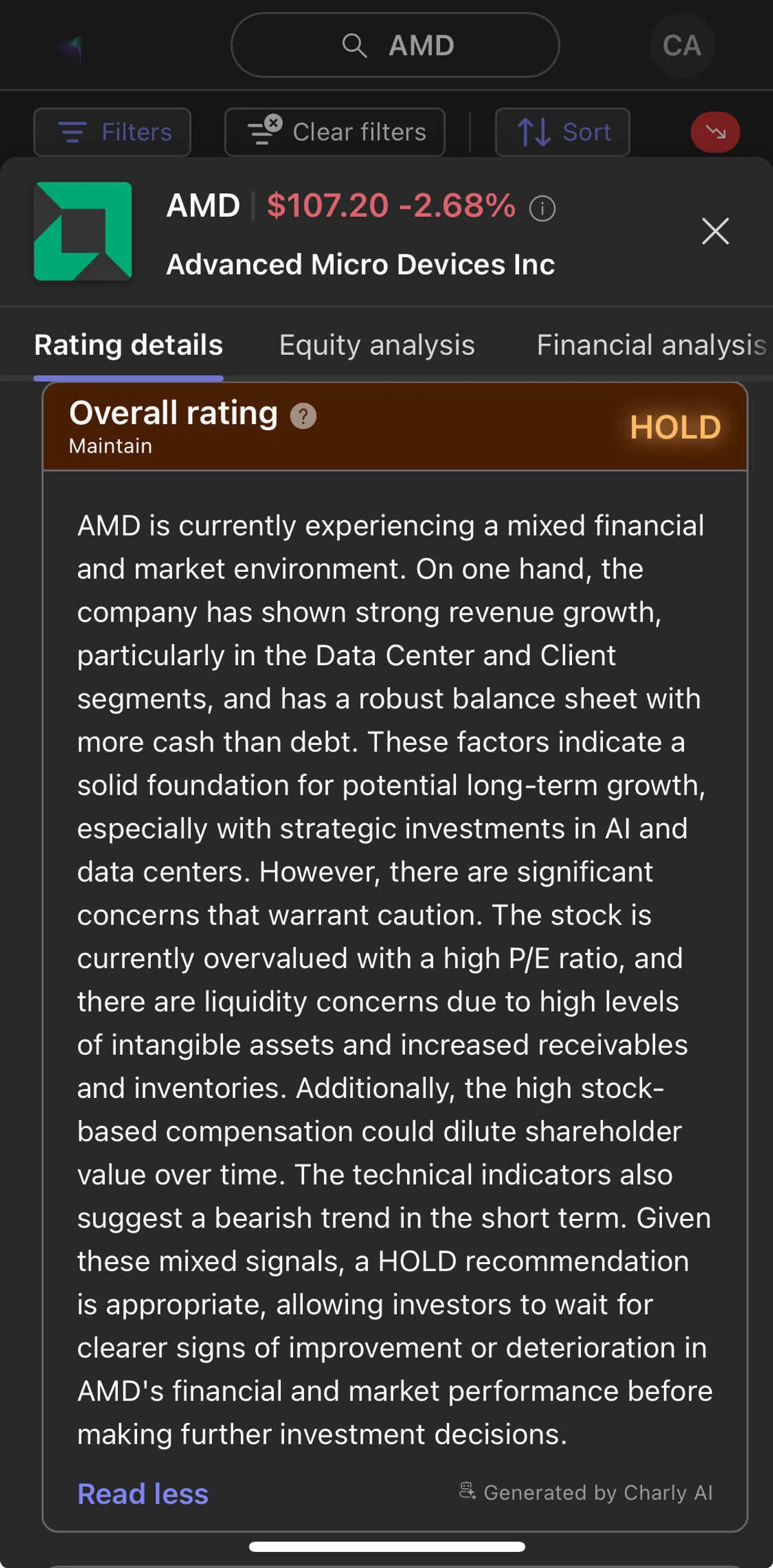Image resolution: width=773 pixels, height=1568 pixels.
Task: Tap the orange HOLD rating badge
Action: point(675,427)
